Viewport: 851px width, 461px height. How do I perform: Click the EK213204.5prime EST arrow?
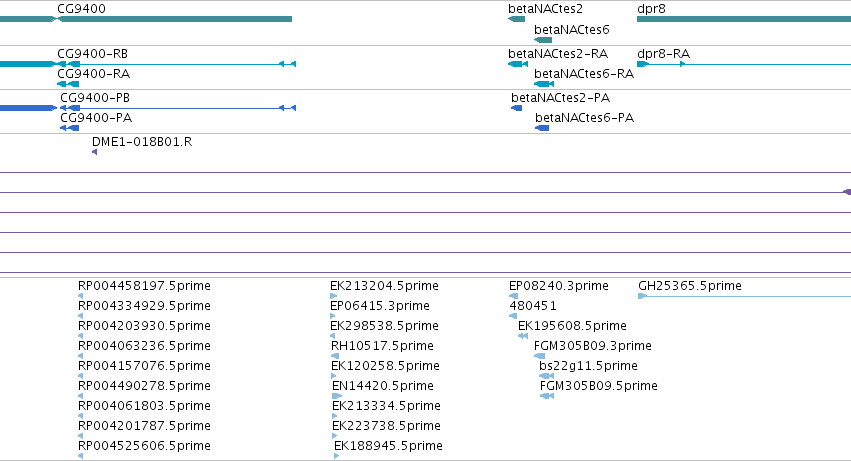pyautogui.click(x=333, y=296)
